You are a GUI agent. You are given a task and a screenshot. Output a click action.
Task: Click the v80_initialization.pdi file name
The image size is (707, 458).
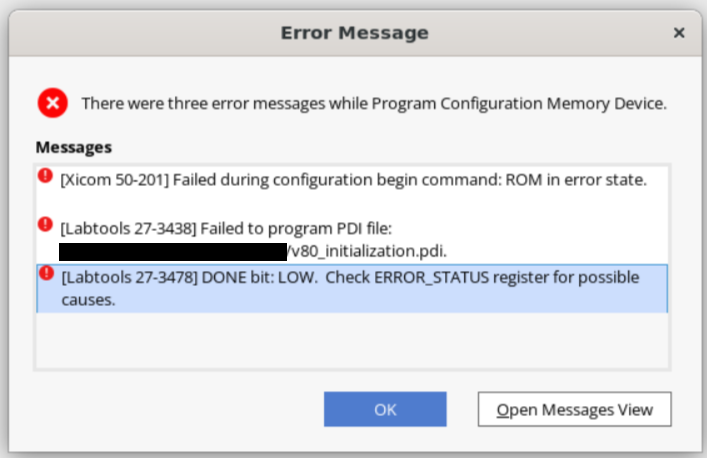point(367,249)
